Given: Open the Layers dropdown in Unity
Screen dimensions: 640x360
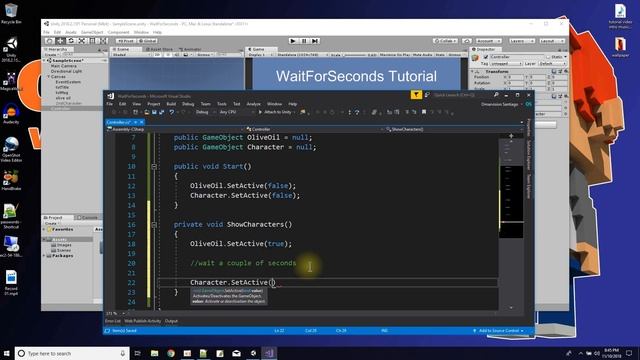Looking at the screenshot, I should [522, 41].
